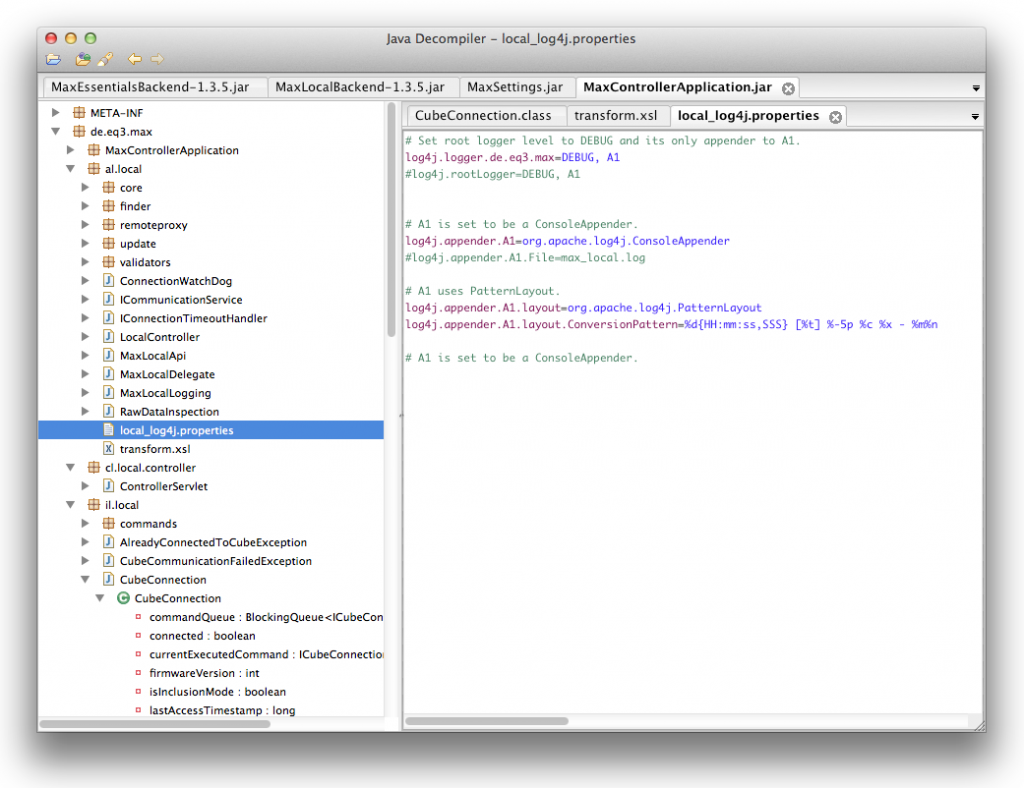Image resolution: width=1024 pixels, height=788 pixels.
Task: Click the ConnectionWatchDog class icon
Action: point(107,281)
